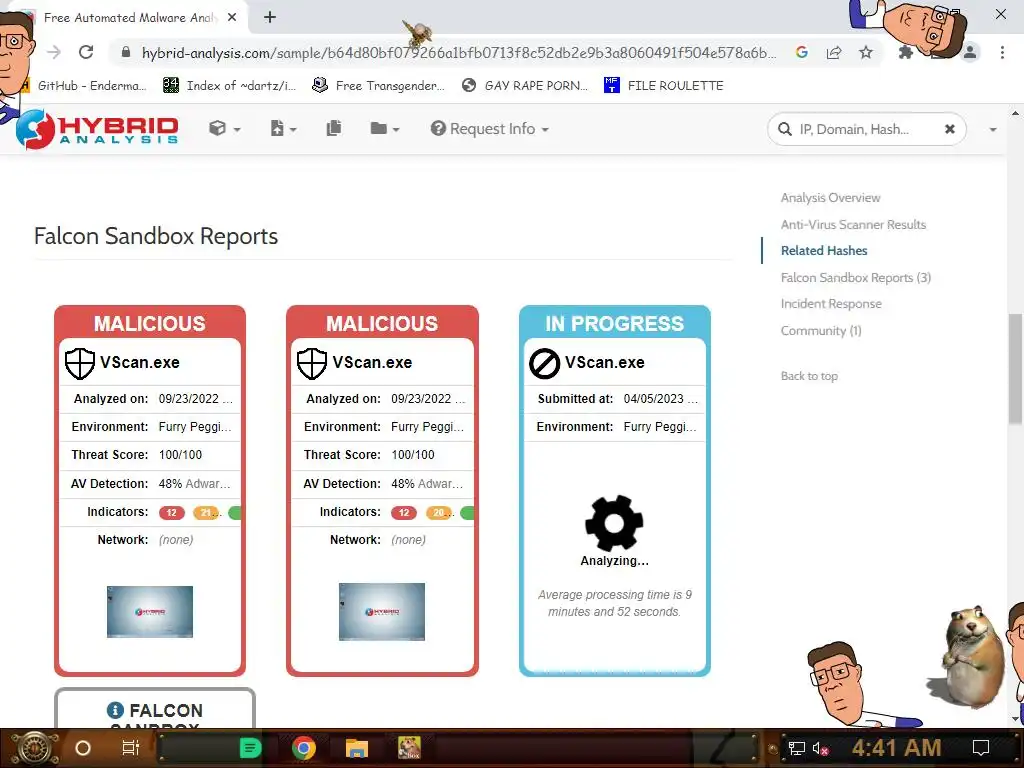The width and height of the screenshot is (1024, 768).
Task: Click the Analyzing gear icon
Action: point(615,523)
